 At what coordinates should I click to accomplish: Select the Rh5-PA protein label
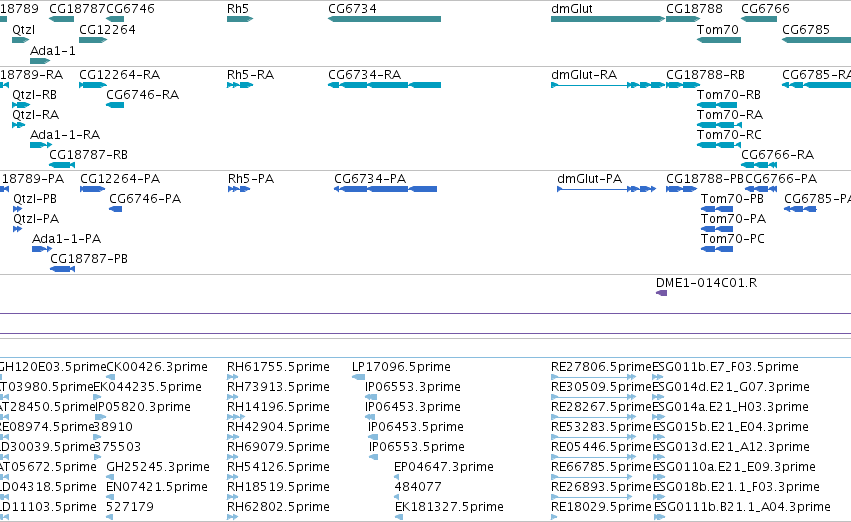click(251, 179)
